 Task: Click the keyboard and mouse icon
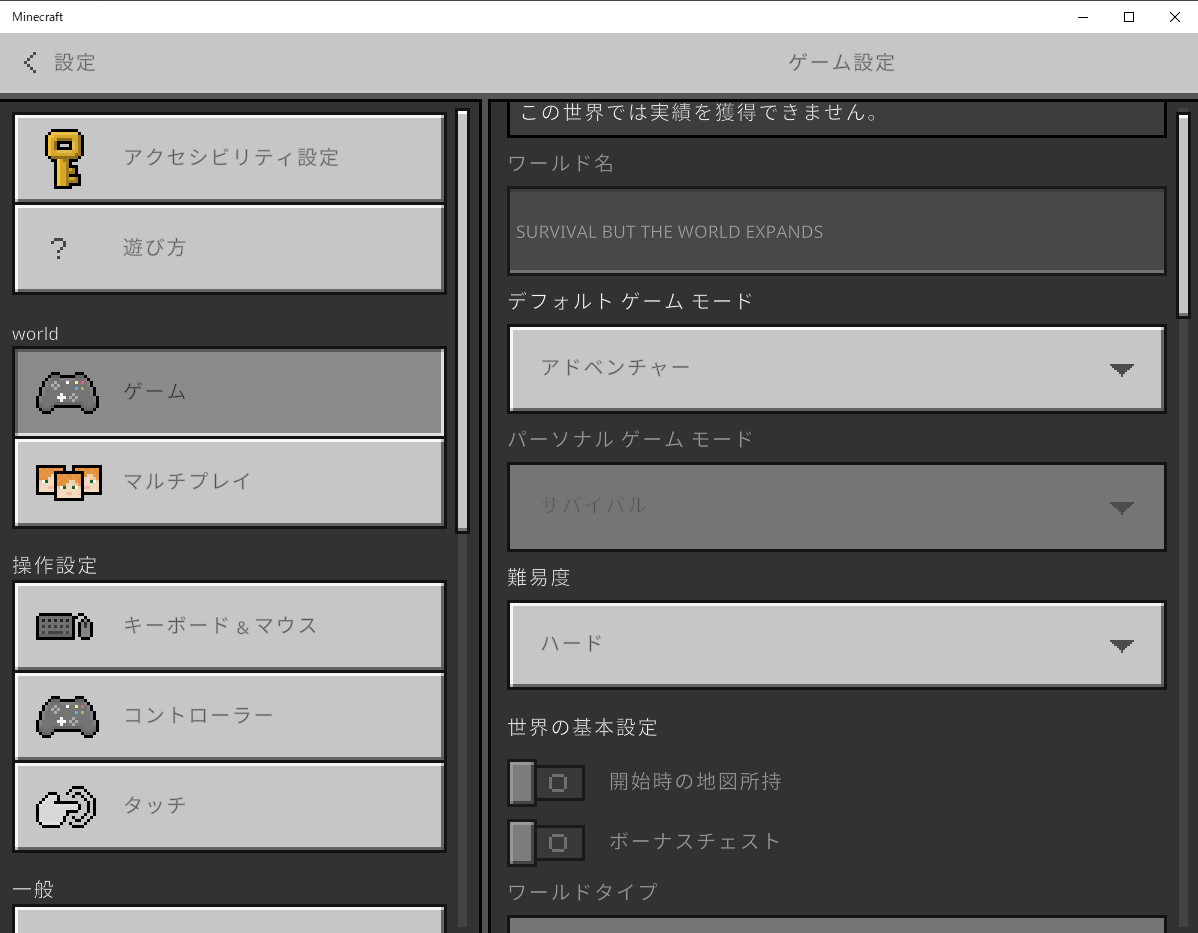(x=65, y=627)
